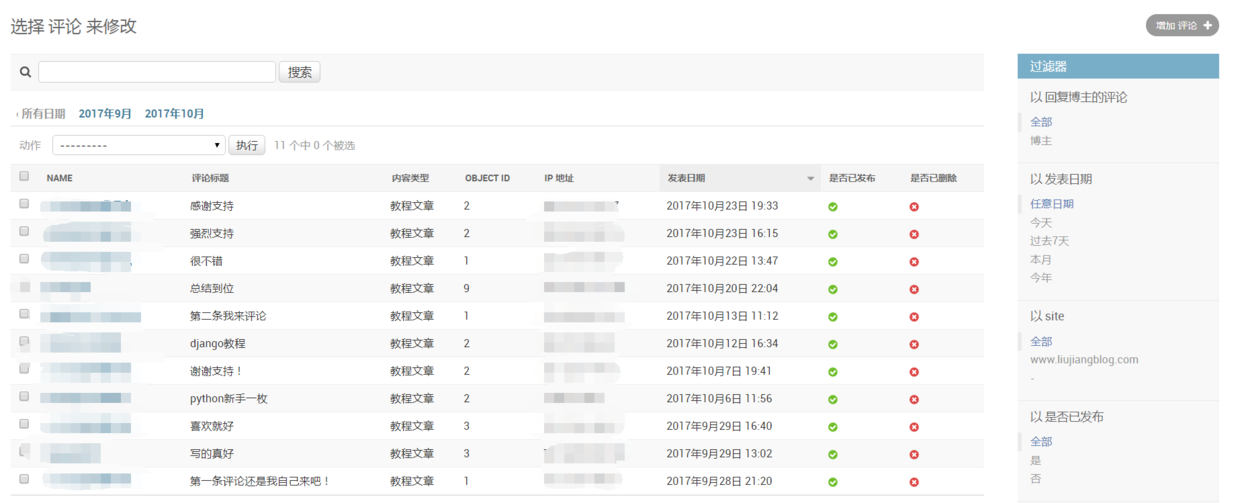Viewport: 1240px width, 503px height.
Task: Filter replies by 博主
Action: [x=1041, y=141]
